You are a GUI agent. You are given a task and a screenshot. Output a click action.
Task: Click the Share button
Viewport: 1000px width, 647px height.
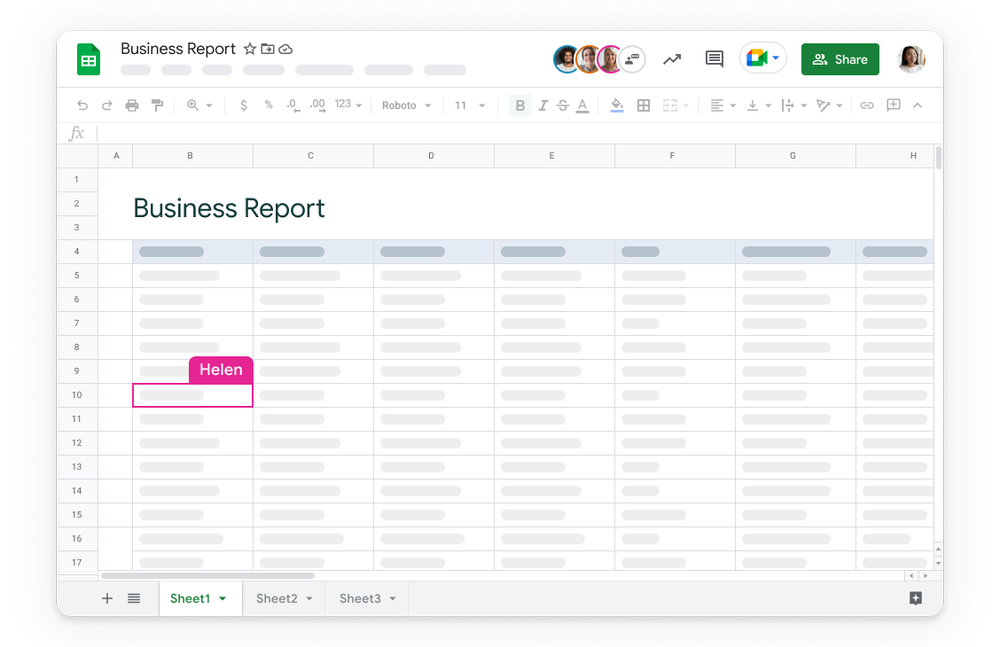click(840, 59)
